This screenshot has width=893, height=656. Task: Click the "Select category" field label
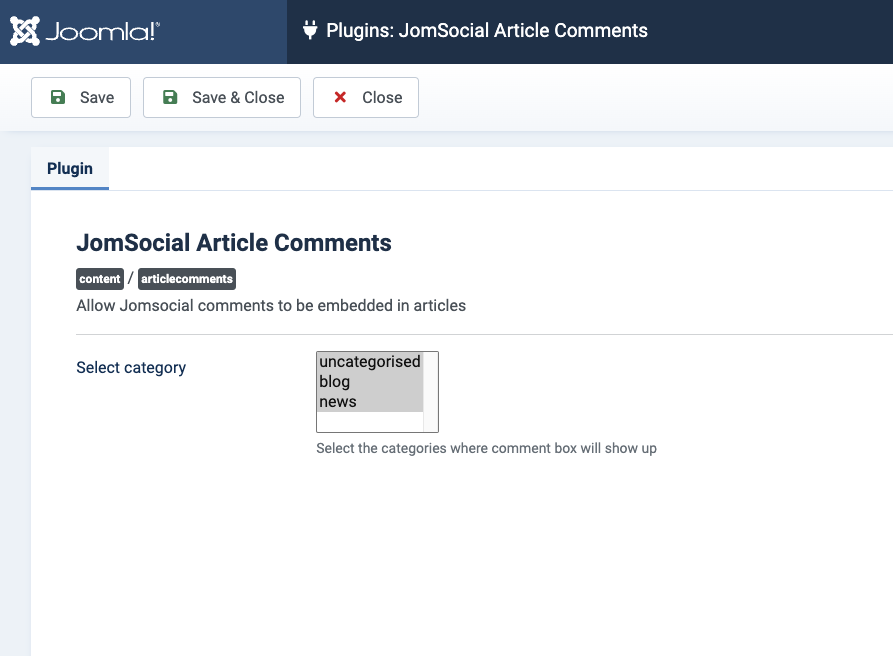pyautogui.click(x=131, y=368)
